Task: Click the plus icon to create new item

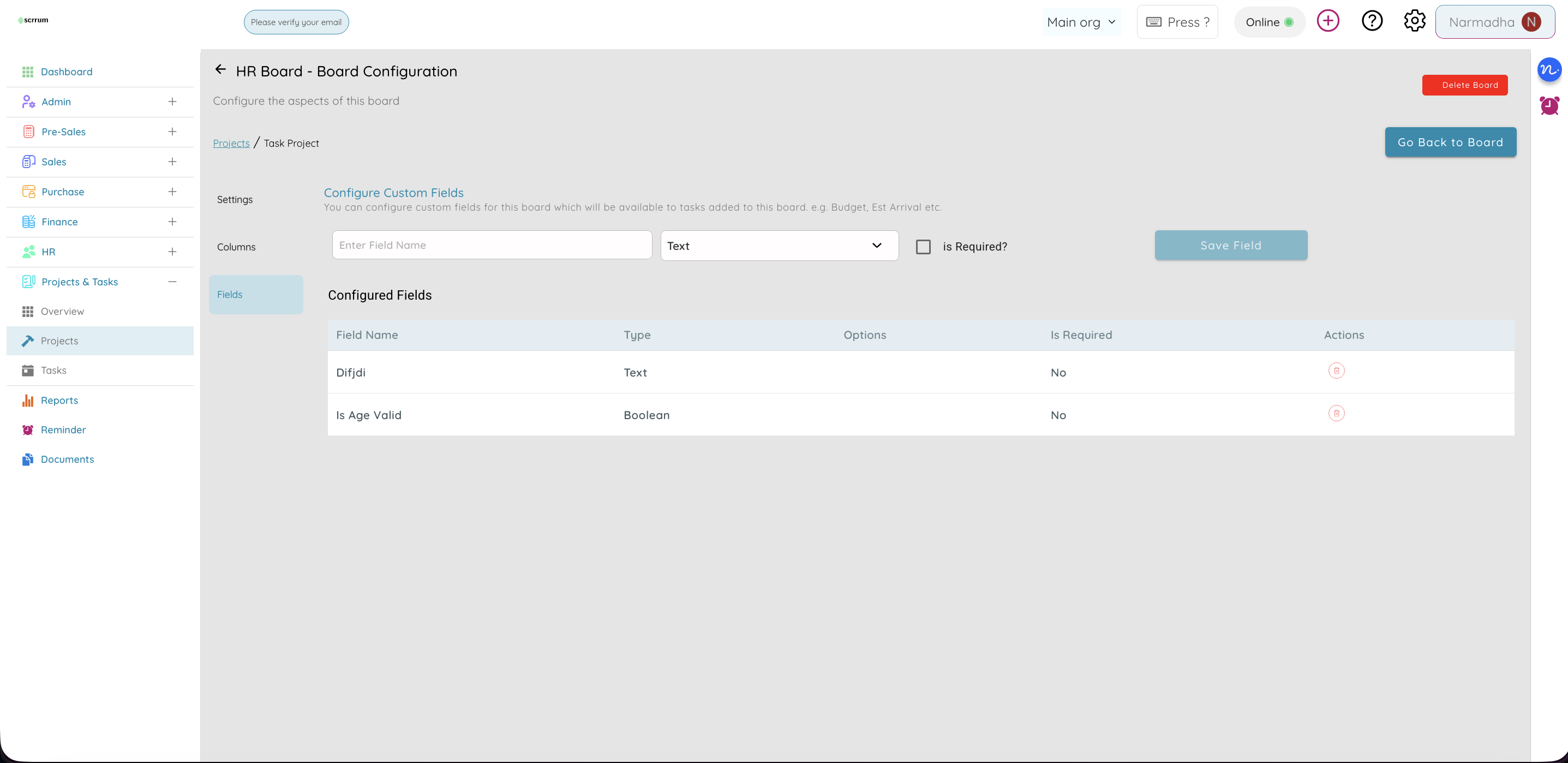Action: (1328, 20)
